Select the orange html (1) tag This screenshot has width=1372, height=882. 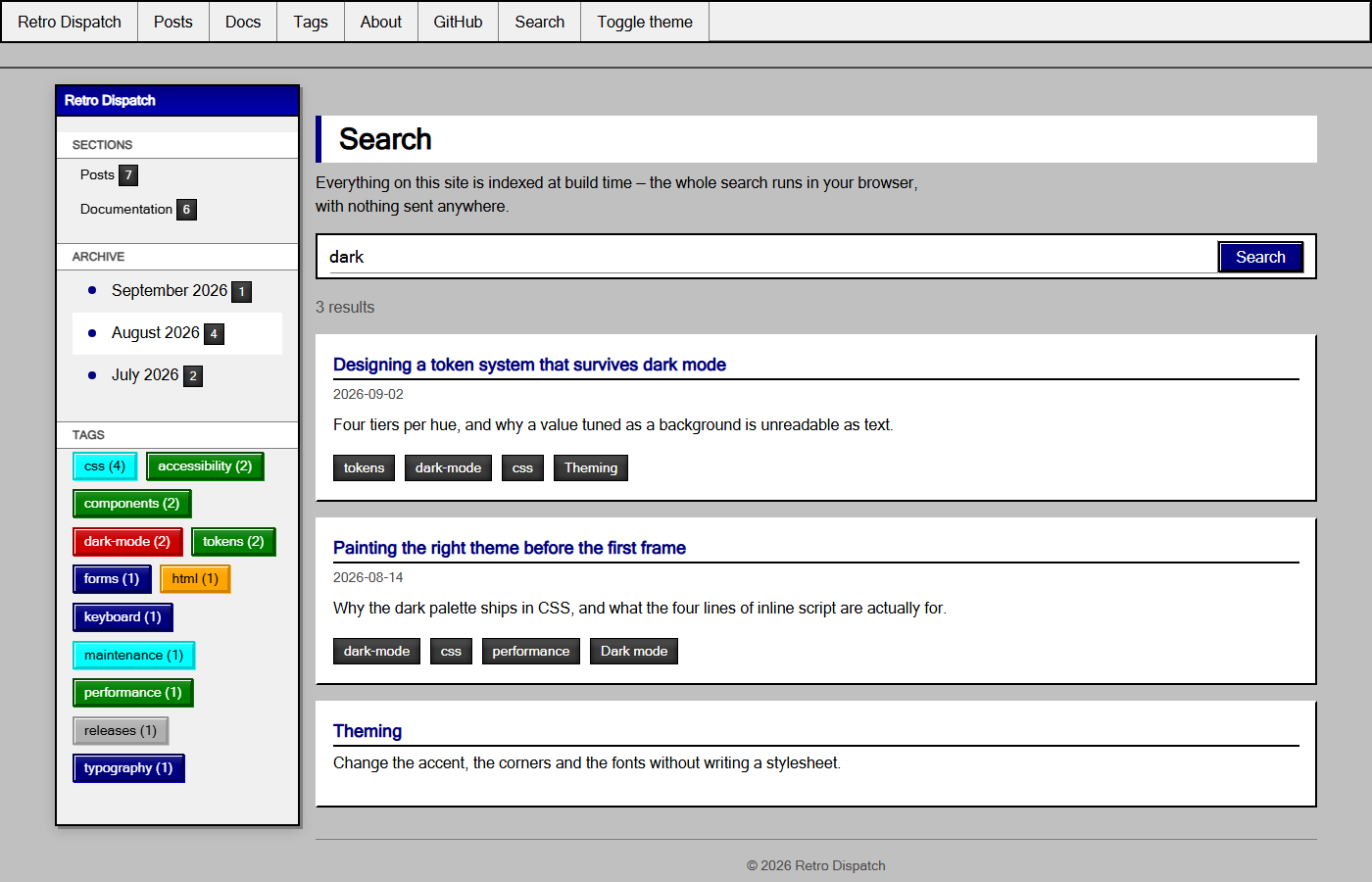[195, 578]
